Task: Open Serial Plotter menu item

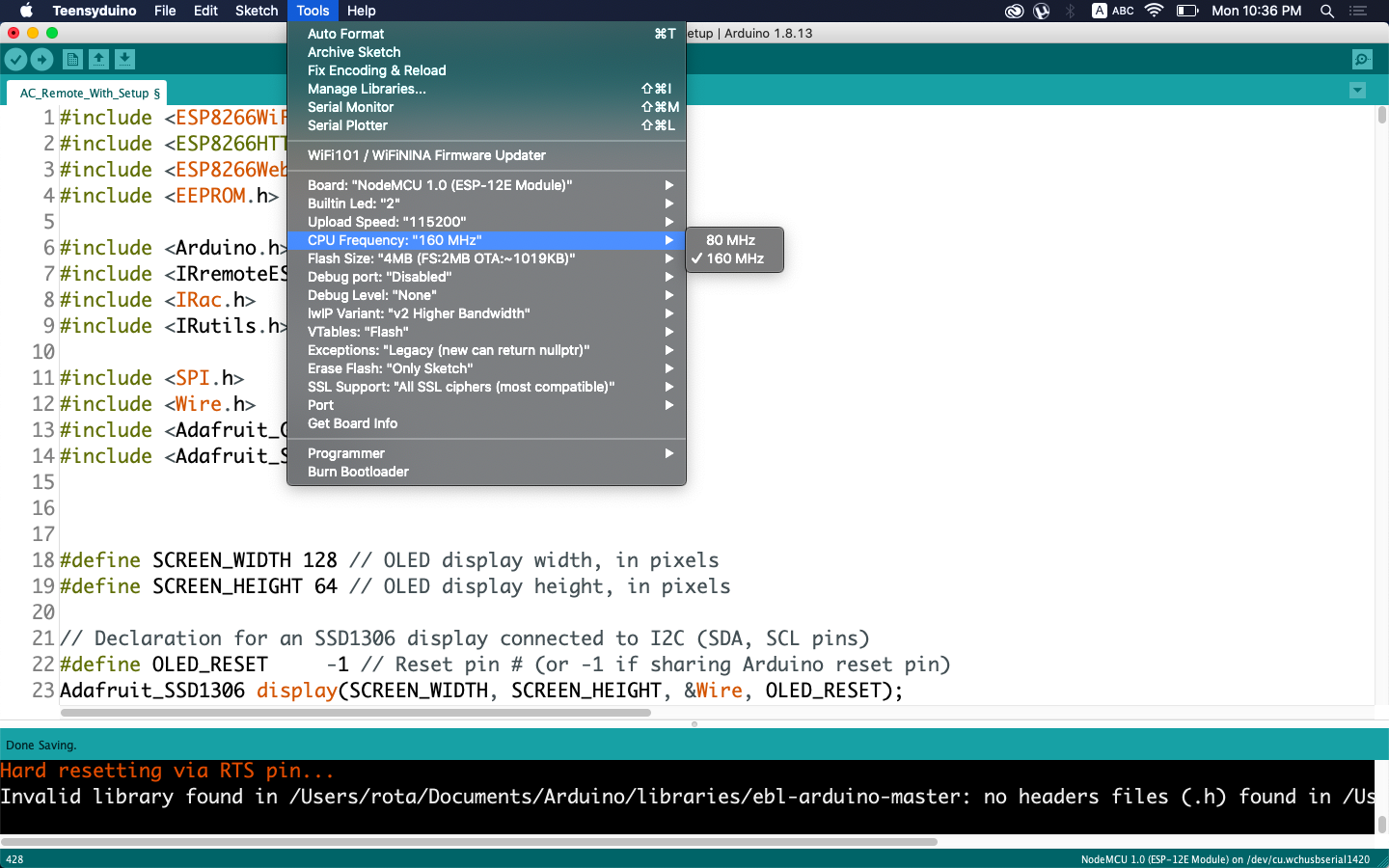Action: (486, 125)
